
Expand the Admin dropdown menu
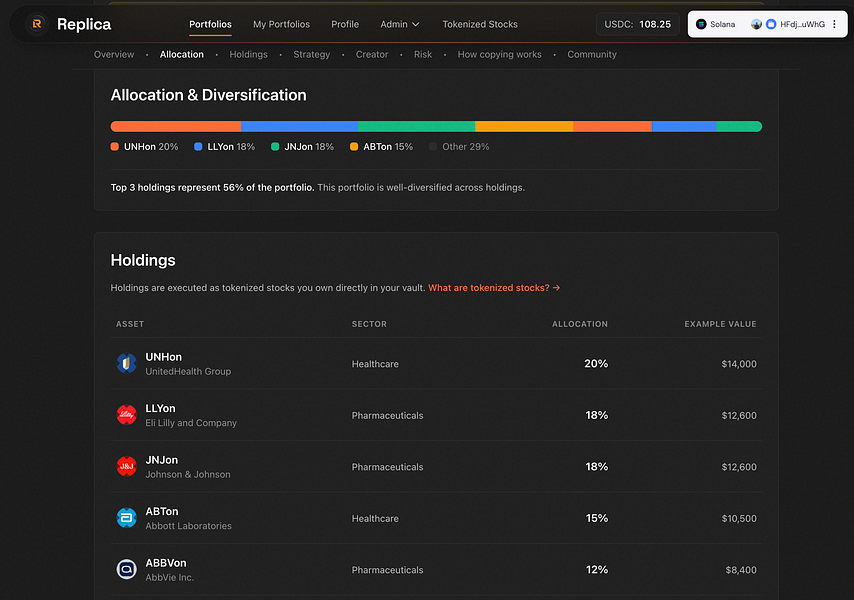pos(400,24)
